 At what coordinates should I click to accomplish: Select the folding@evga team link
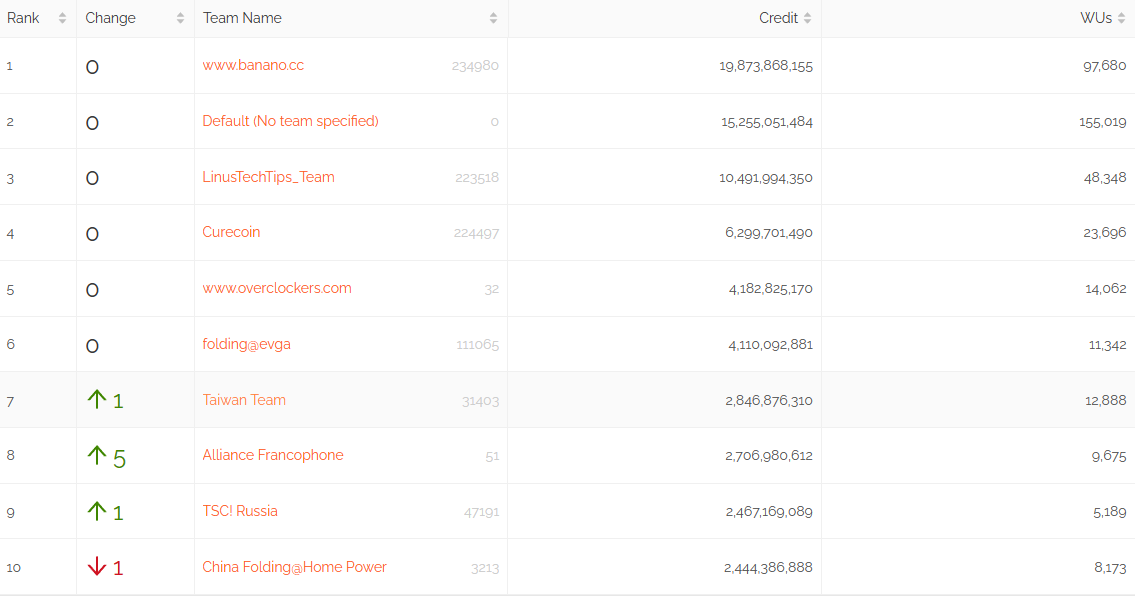(246, 344)
